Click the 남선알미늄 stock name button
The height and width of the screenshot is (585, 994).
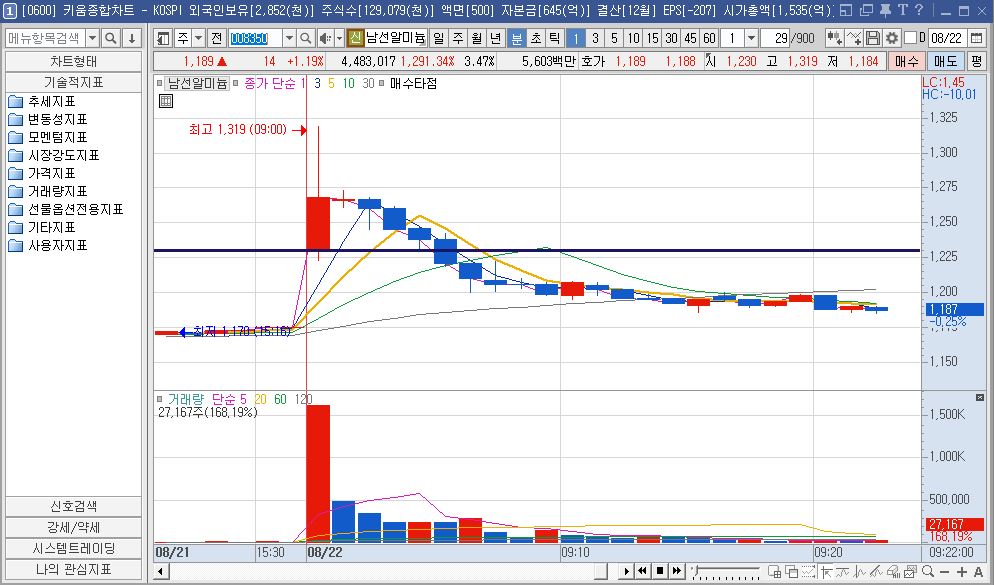(x=396, y=39)
